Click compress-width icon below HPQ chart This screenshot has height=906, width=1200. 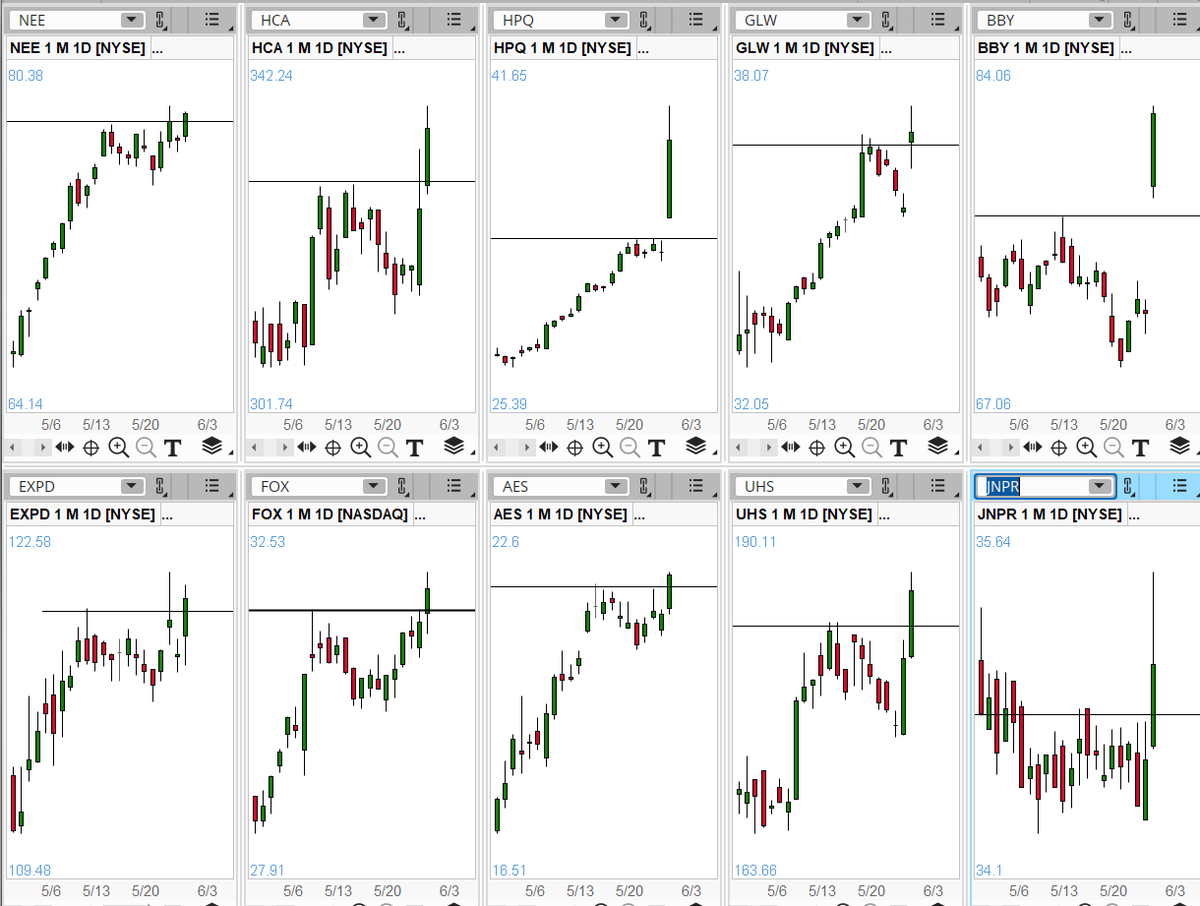548,447
